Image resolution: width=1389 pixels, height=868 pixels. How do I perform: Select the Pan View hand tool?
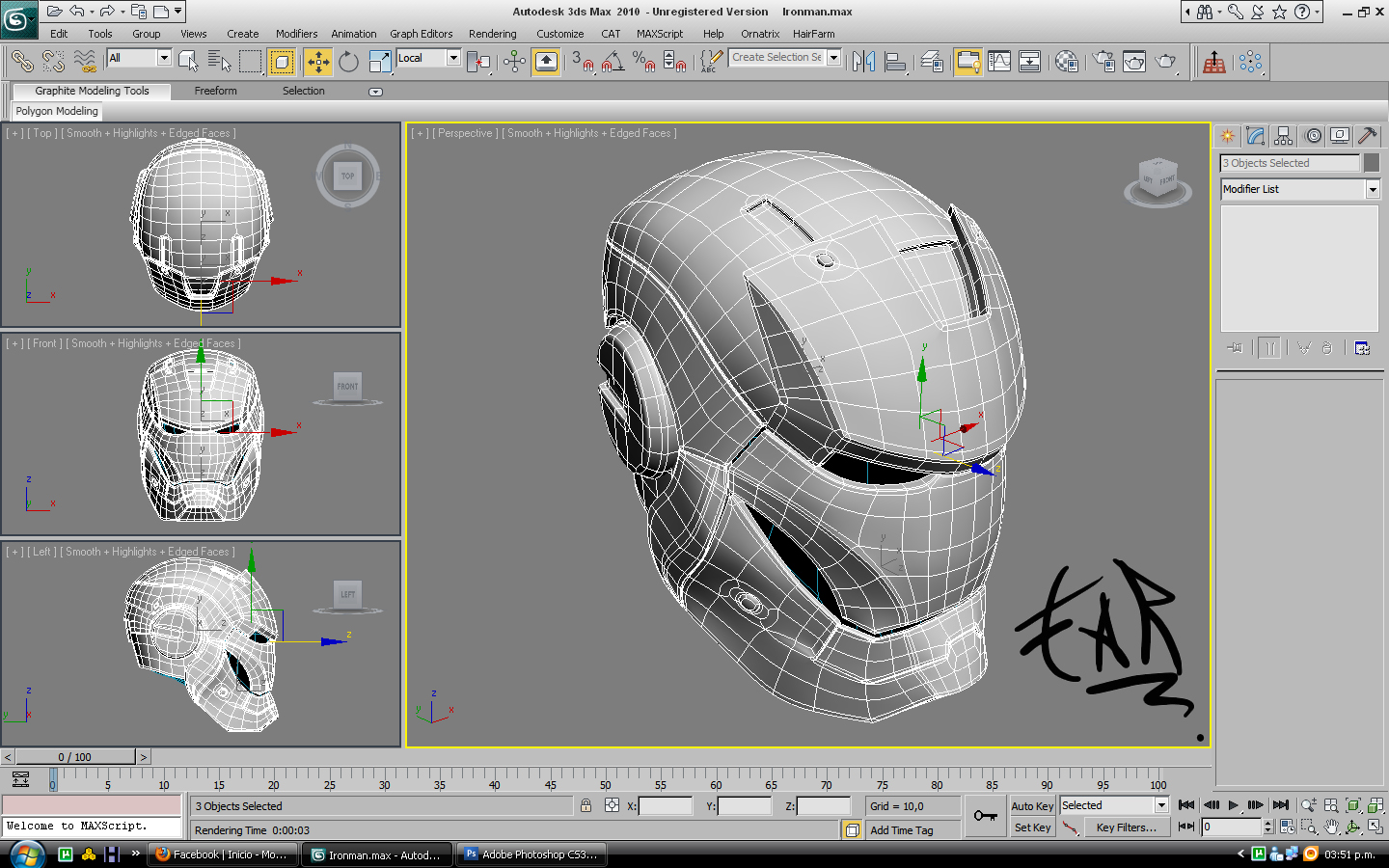point(1331,827)
